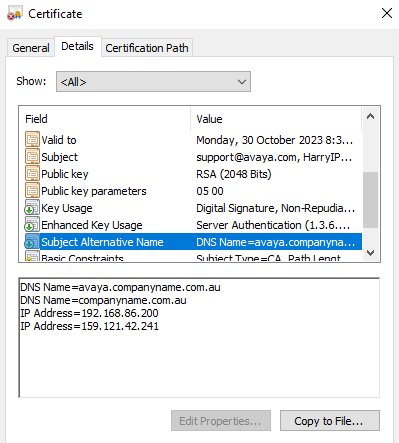Viewport: 399px width, 443px height.
Task: Click the Public key field icon
Action: coord(32,174)
